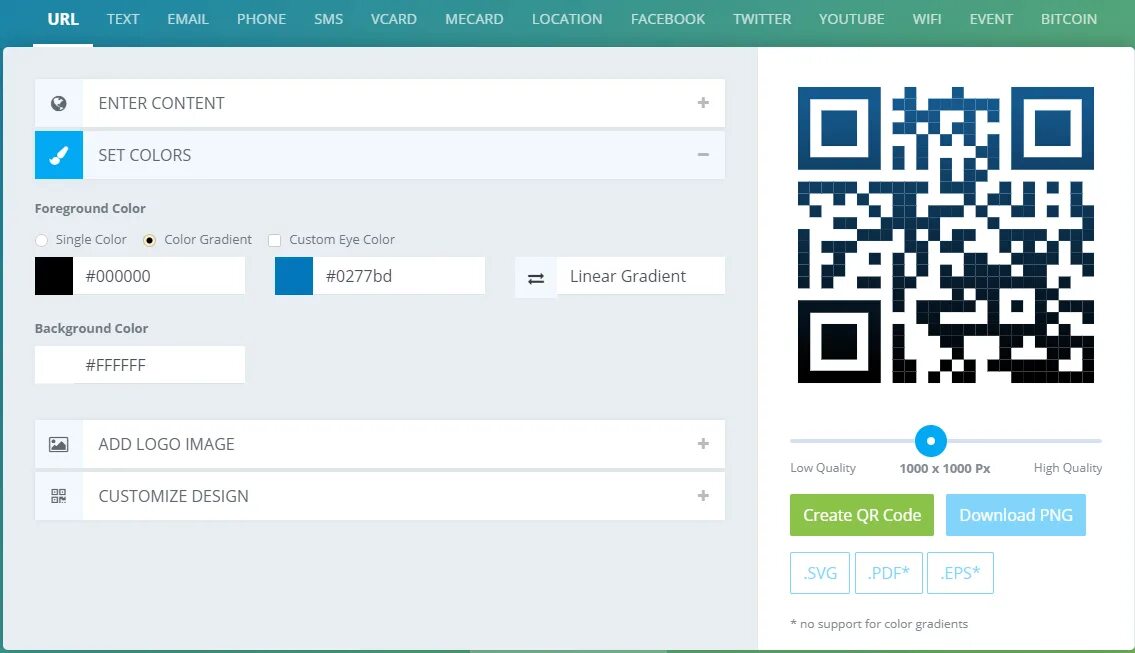Open the EMAIL tab
The image size is (1135, 653).
(188, 20)
